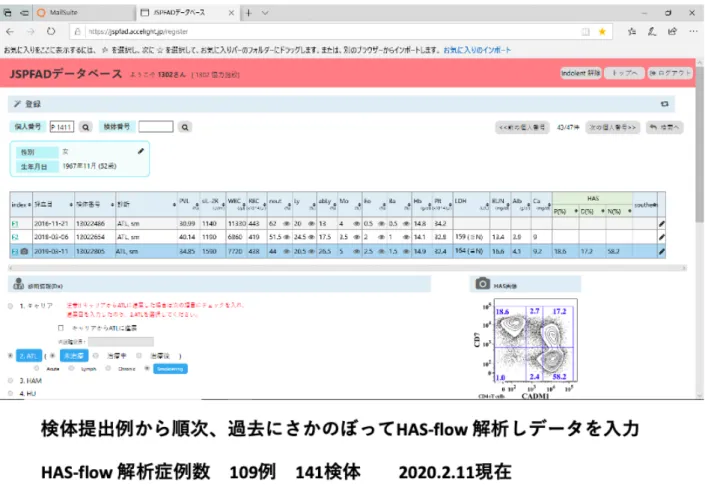Screen dimensions: 705x487
Task: Open browser favorites hub icon
Action: coord(632,31)
